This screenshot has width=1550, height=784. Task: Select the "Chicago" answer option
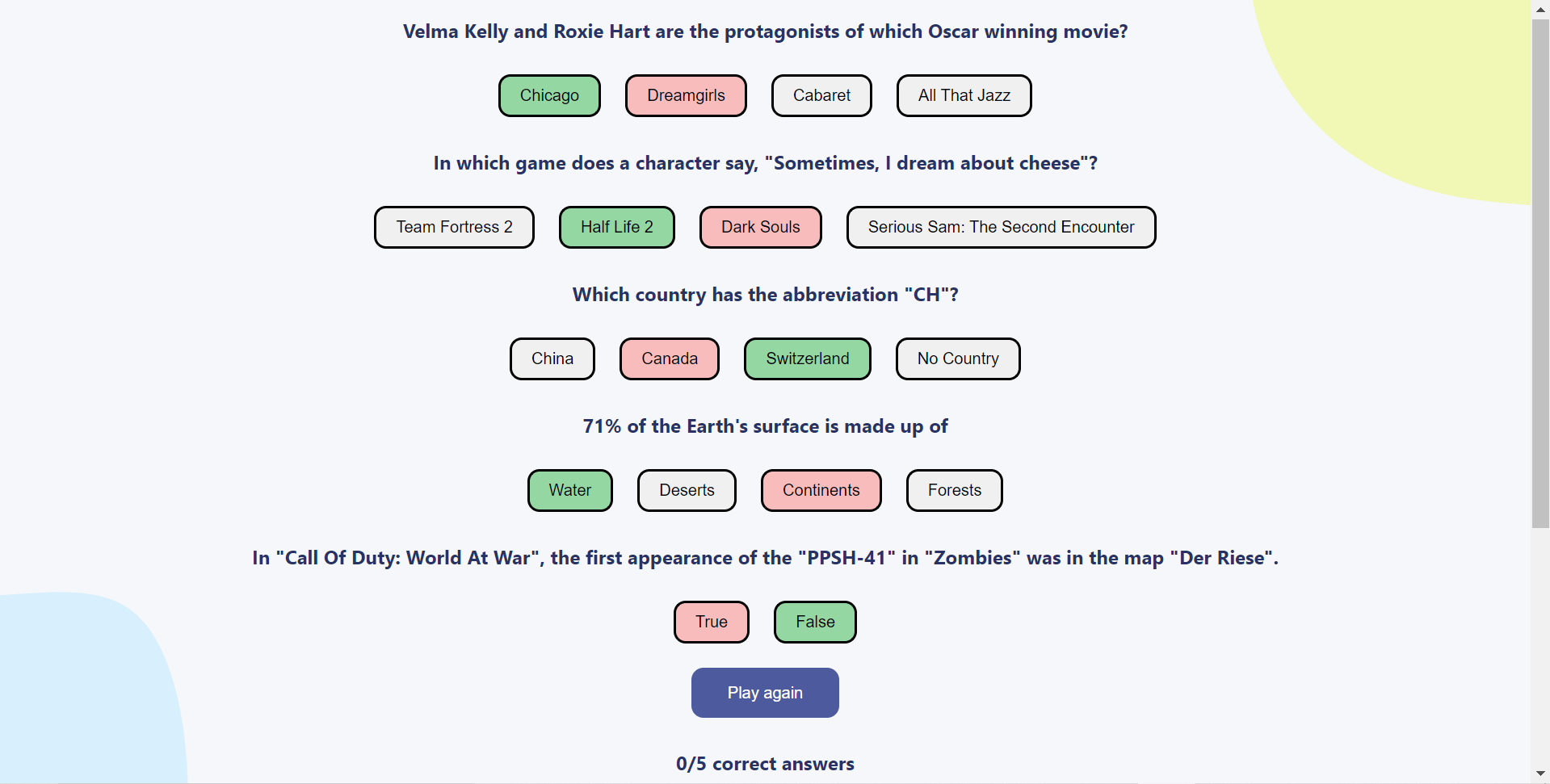tap(549, 95)
